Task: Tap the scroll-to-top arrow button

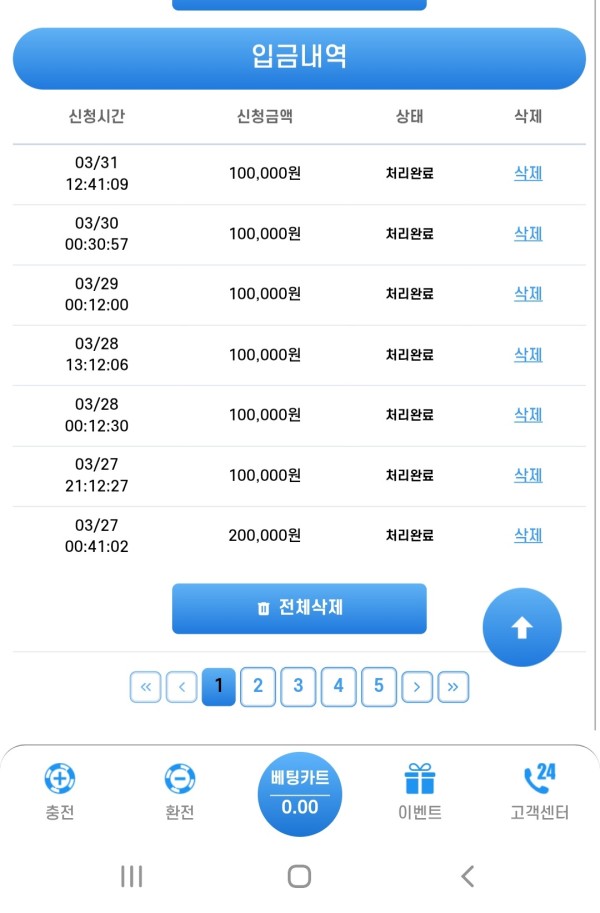Action: point(522,626)
